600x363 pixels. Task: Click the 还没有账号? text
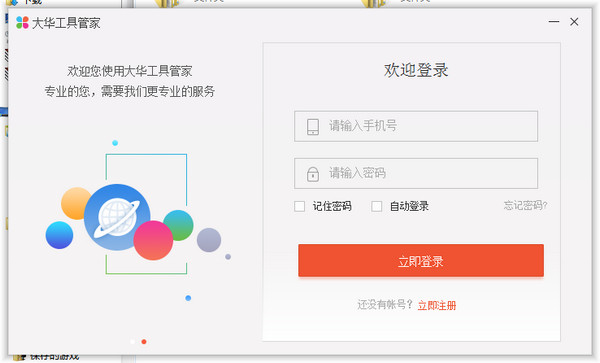pyautogui.click(x=385, y=305)
